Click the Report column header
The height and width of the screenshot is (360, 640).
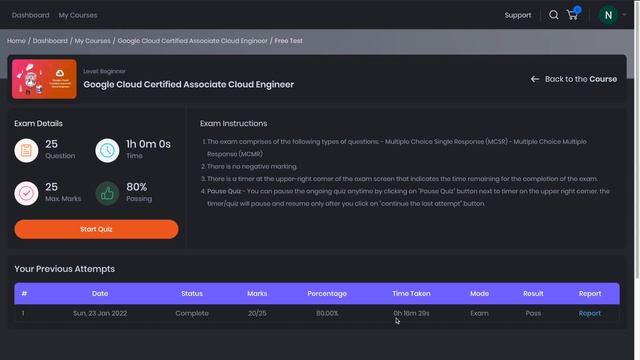point(590,293)
